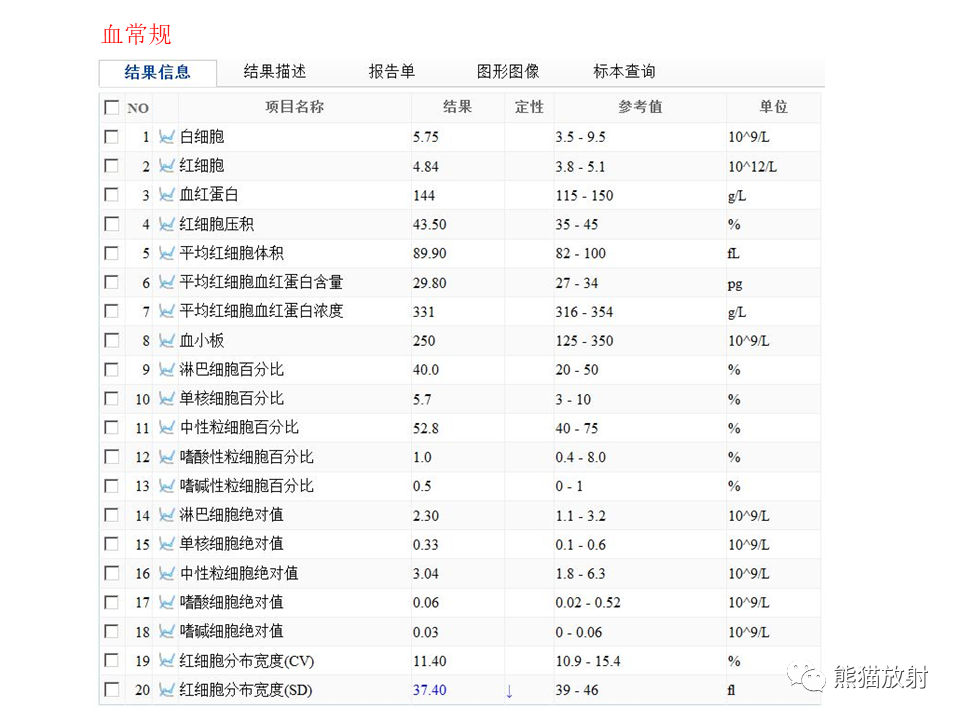
Task: Click the 结果 column header
Action: pos(457,107)
